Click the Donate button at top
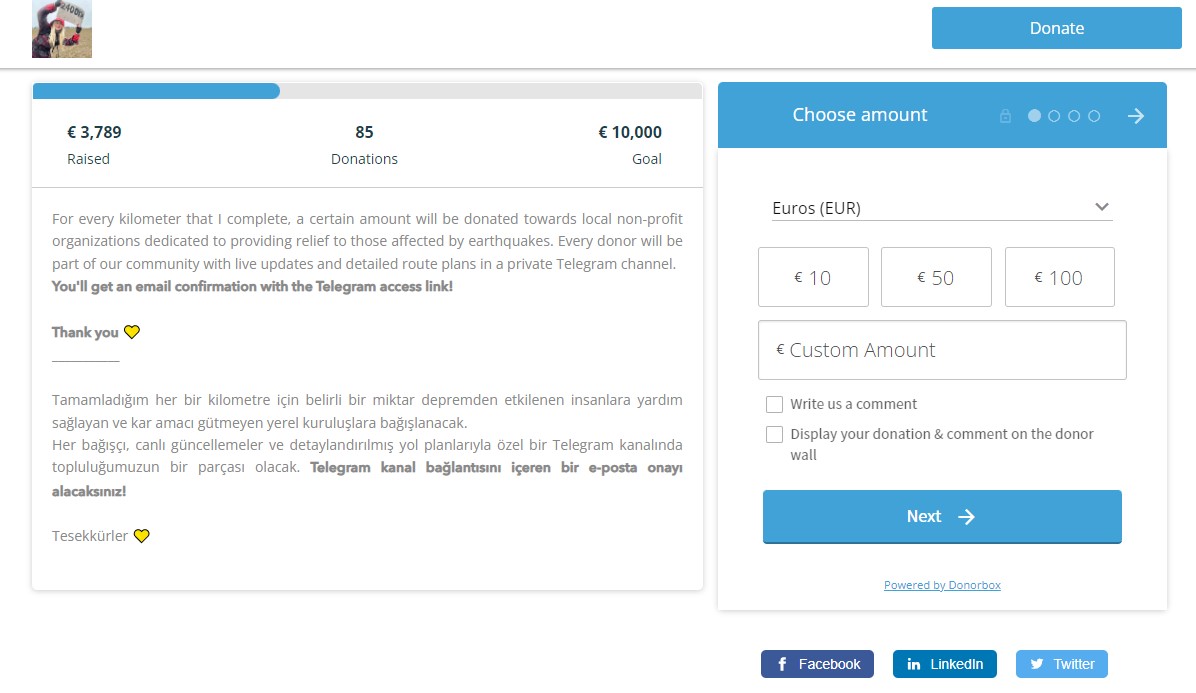Image resolution: width=1196 pixels, height=693 pixels. (1056, 28)
